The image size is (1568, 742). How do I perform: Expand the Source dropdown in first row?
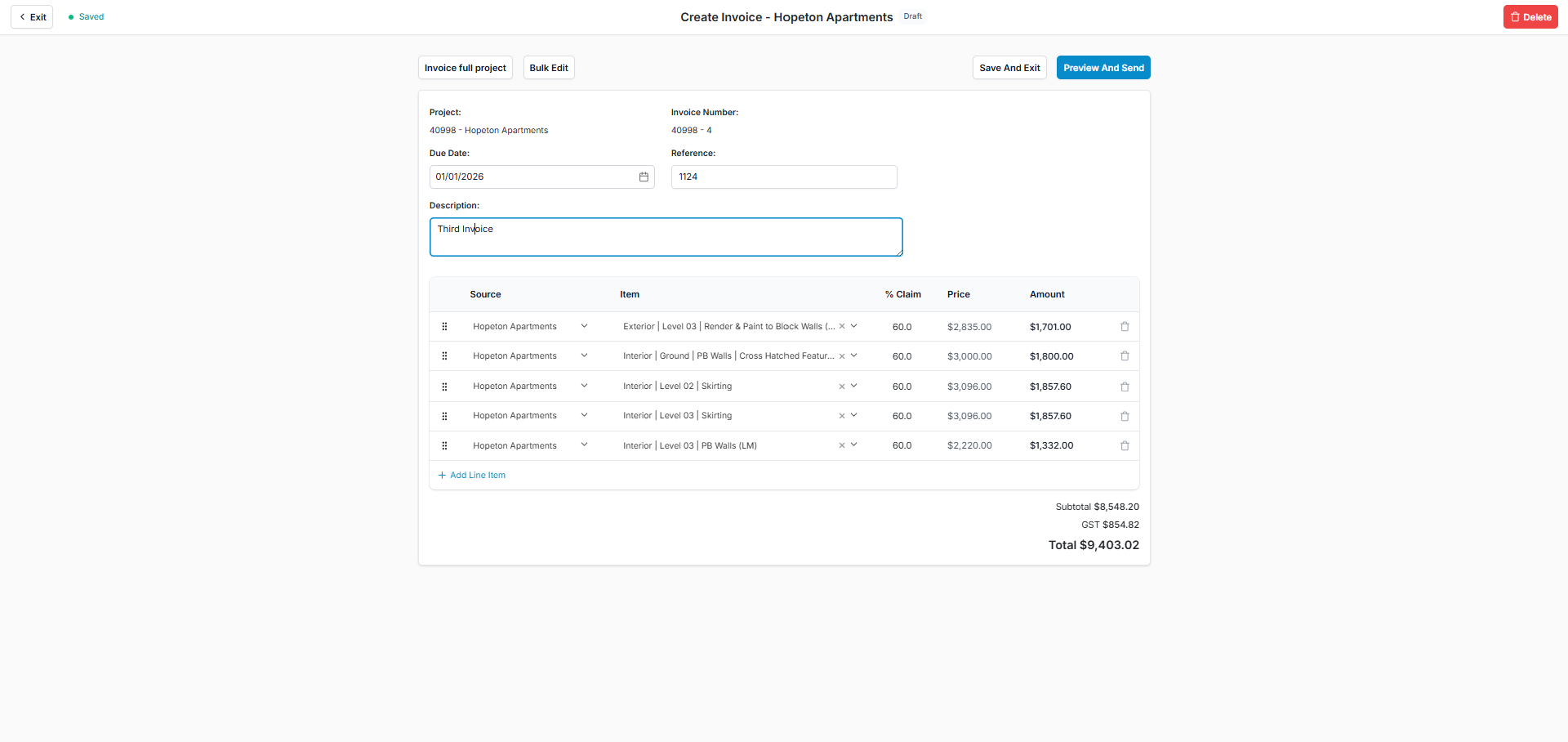[584, 326]
